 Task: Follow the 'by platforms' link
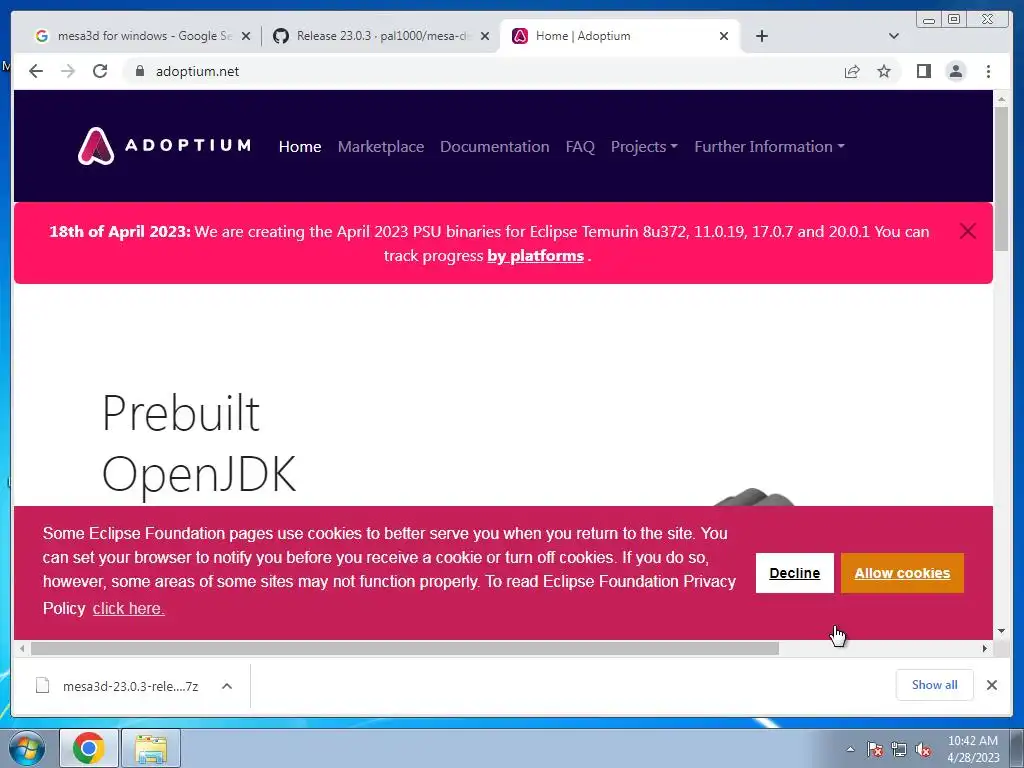[536, 256]
